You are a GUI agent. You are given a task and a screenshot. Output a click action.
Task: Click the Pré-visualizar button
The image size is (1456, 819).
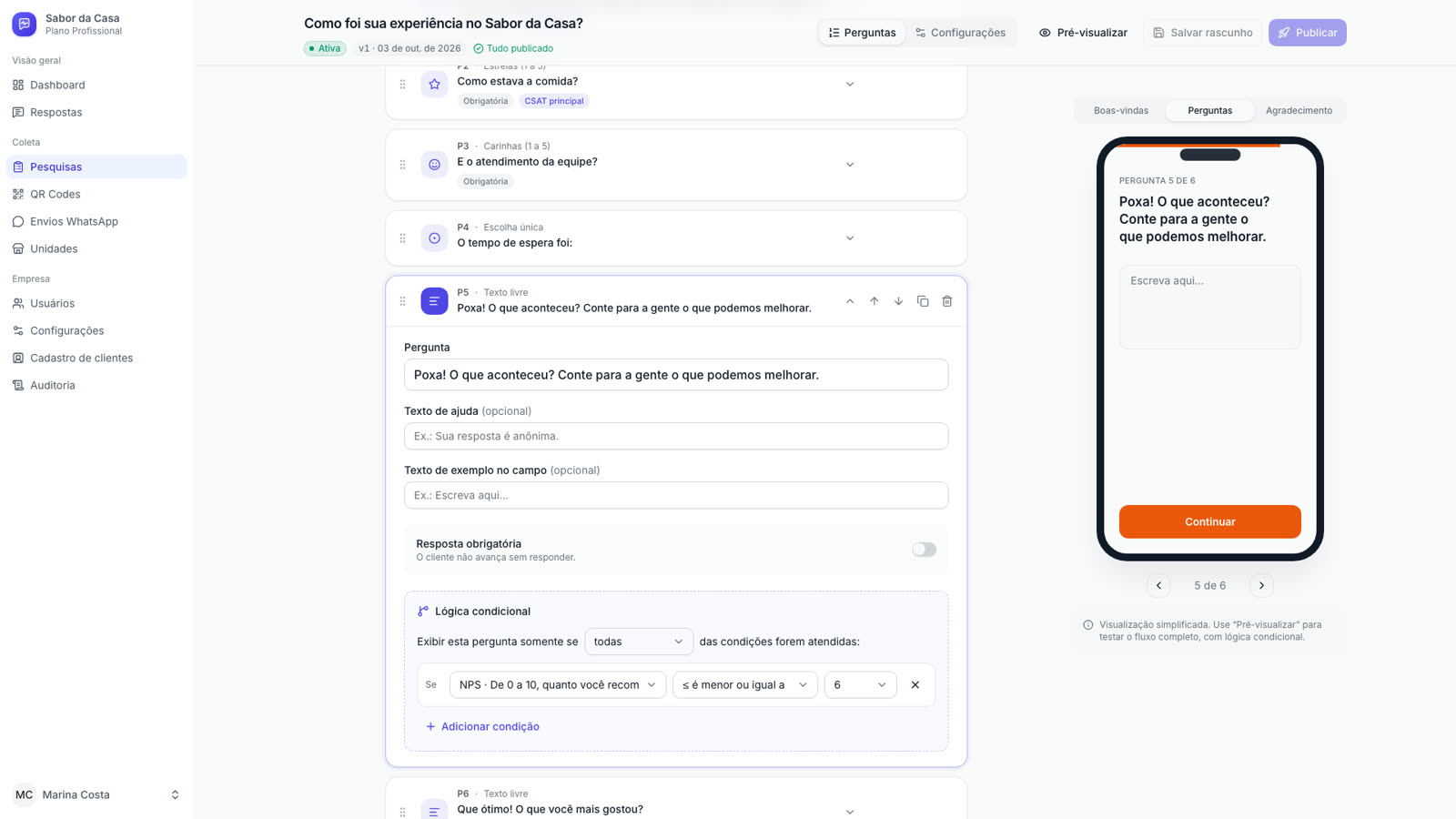click(1083, 33)
